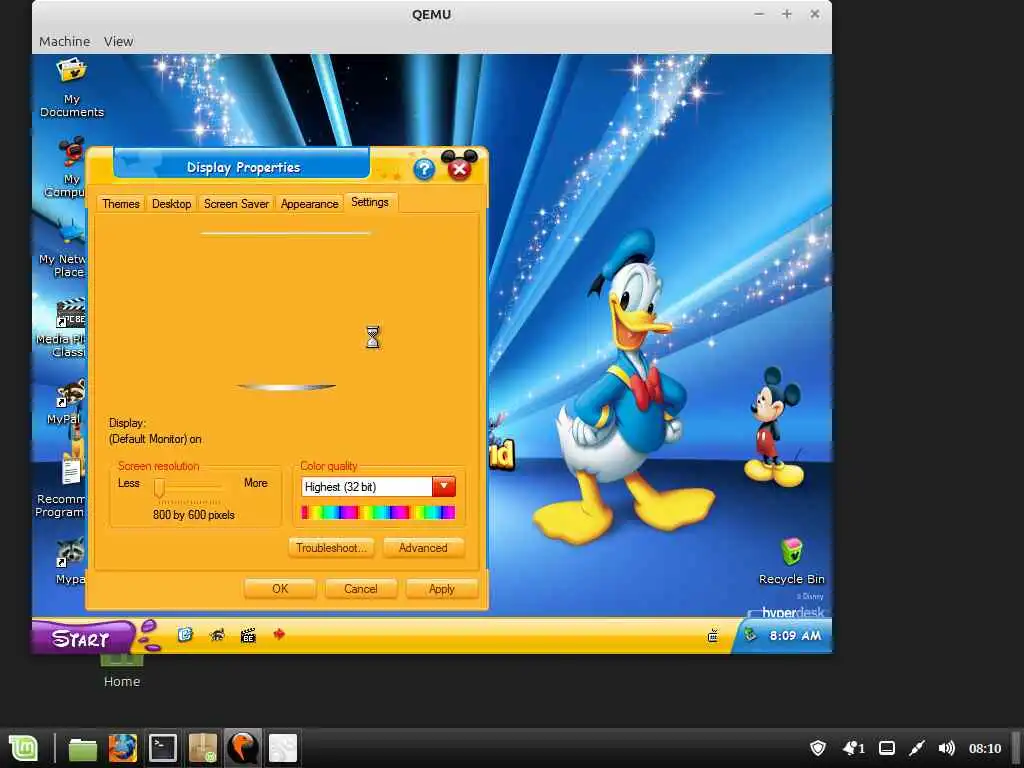Click the network tray icon beside 8:09 AM
This screenshot has height=768, width=1024.
750,634
